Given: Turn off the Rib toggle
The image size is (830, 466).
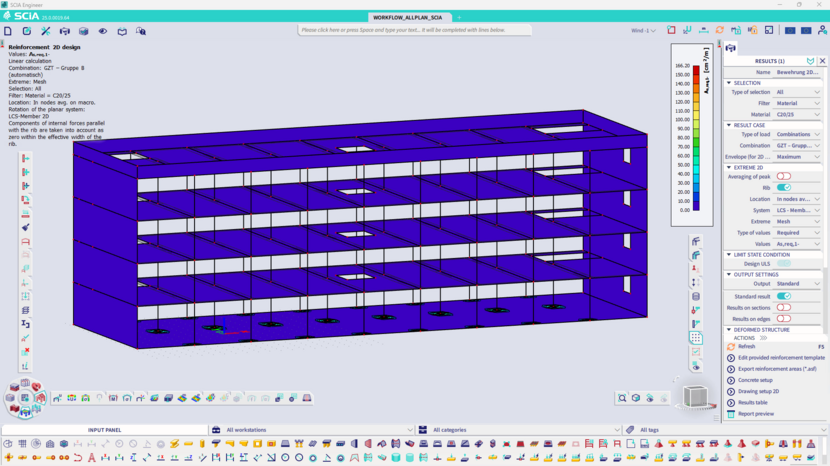Looking at the screenshot, I should [x=784, y=187].
